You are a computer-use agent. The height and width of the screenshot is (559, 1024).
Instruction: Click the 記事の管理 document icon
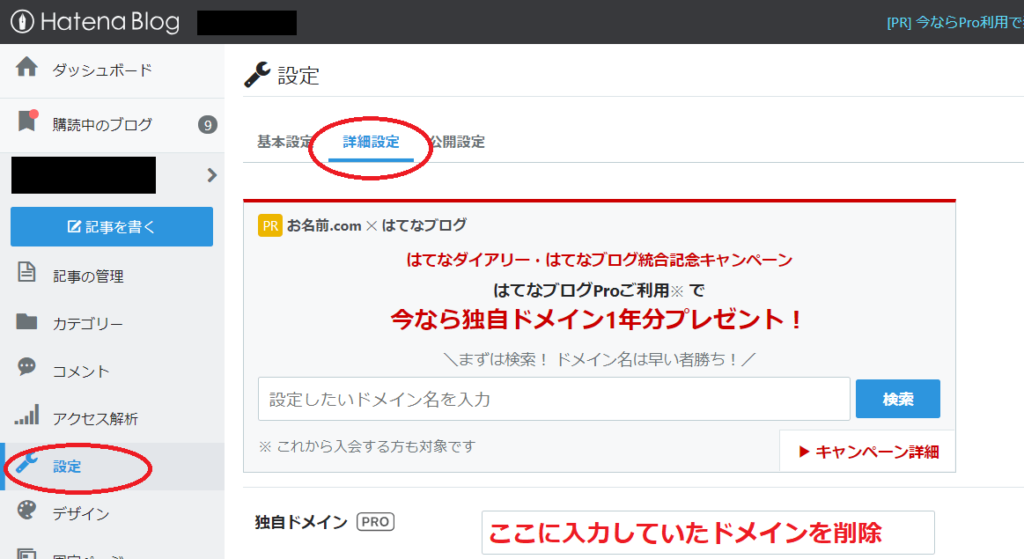(27, 272)
